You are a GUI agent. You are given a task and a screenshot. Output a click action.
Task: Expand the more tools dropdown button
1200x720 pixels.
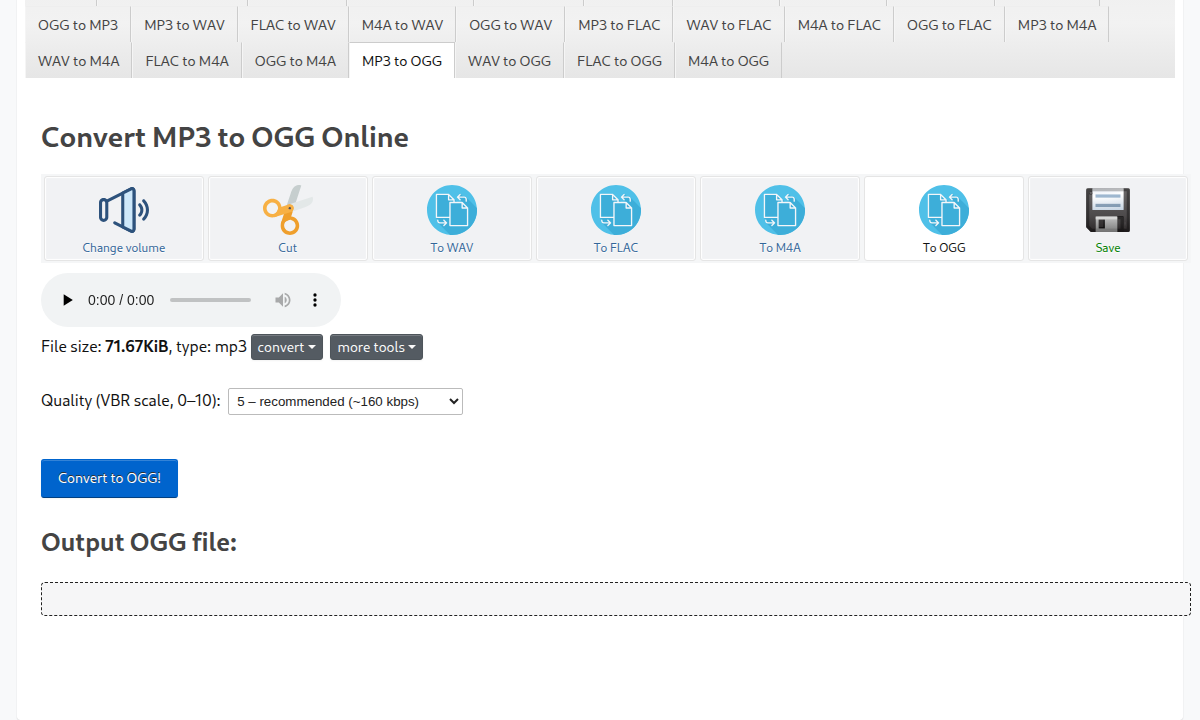point(376,347)
